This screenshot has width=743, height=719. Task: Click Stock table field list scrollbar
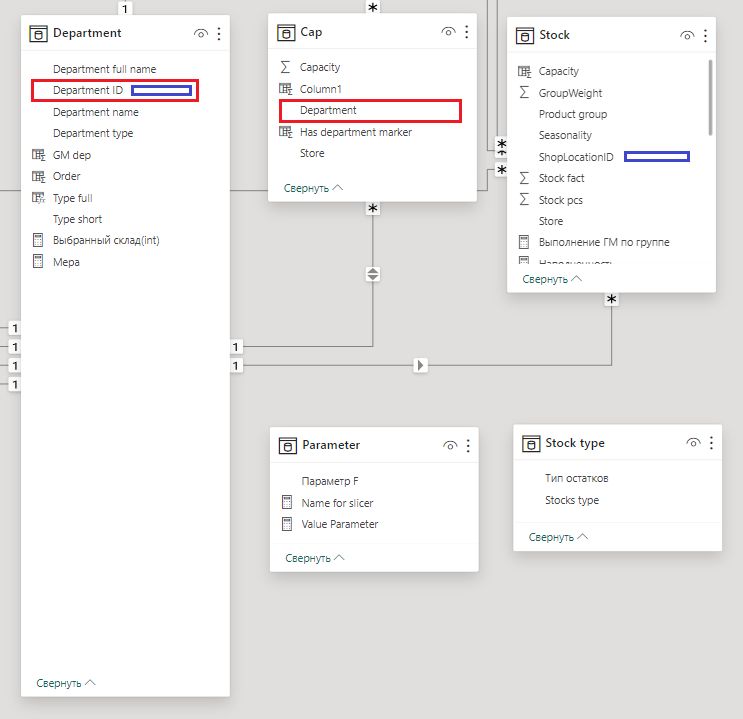coord(710,97)
